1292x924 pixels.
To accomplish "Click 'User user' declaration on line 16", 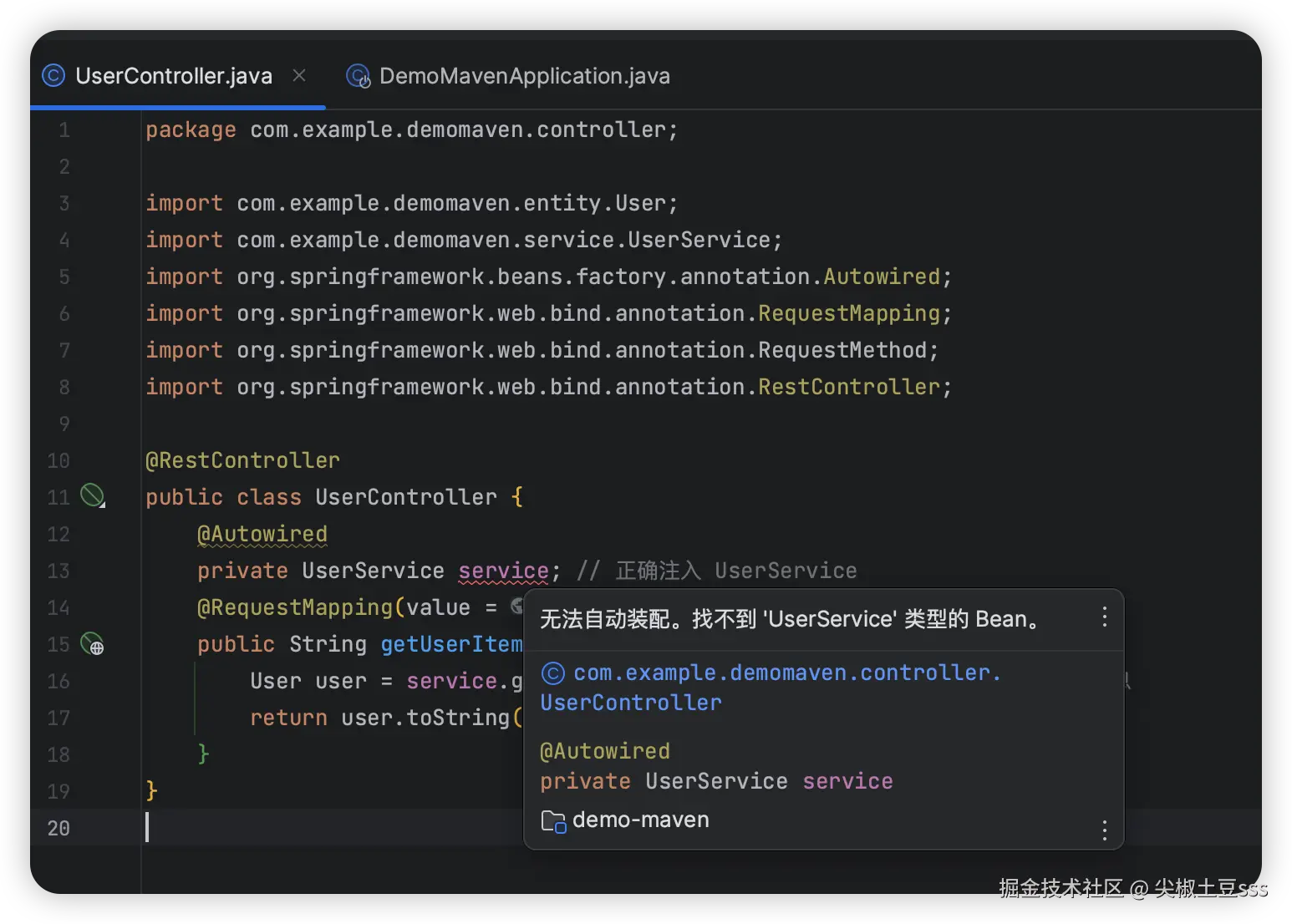I will tap(308, 681).
